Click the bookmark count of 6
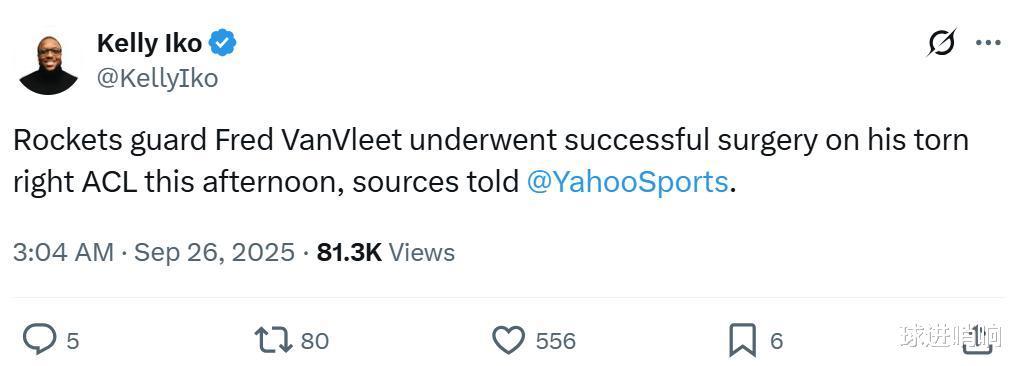Image resolution: width=1016 pixels, height=366 pixels. point(776,341)
